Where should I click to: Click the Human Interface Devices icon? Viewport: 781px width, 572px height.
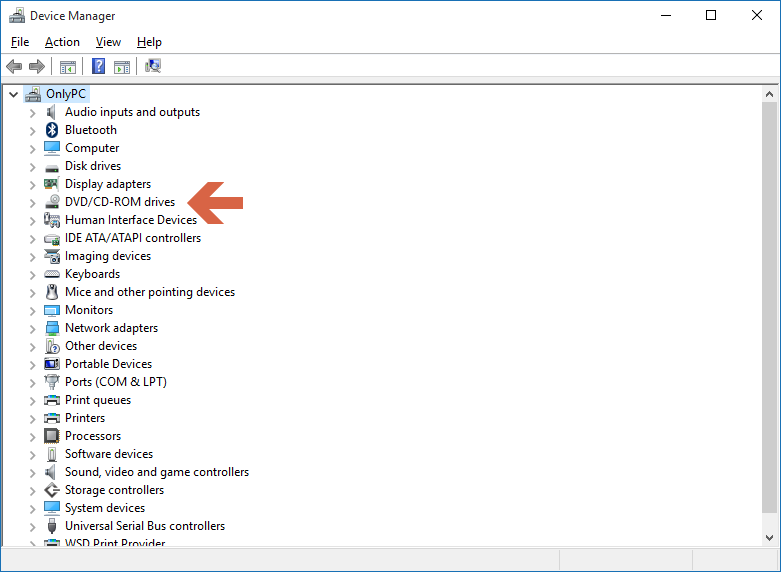click(52, 220)
